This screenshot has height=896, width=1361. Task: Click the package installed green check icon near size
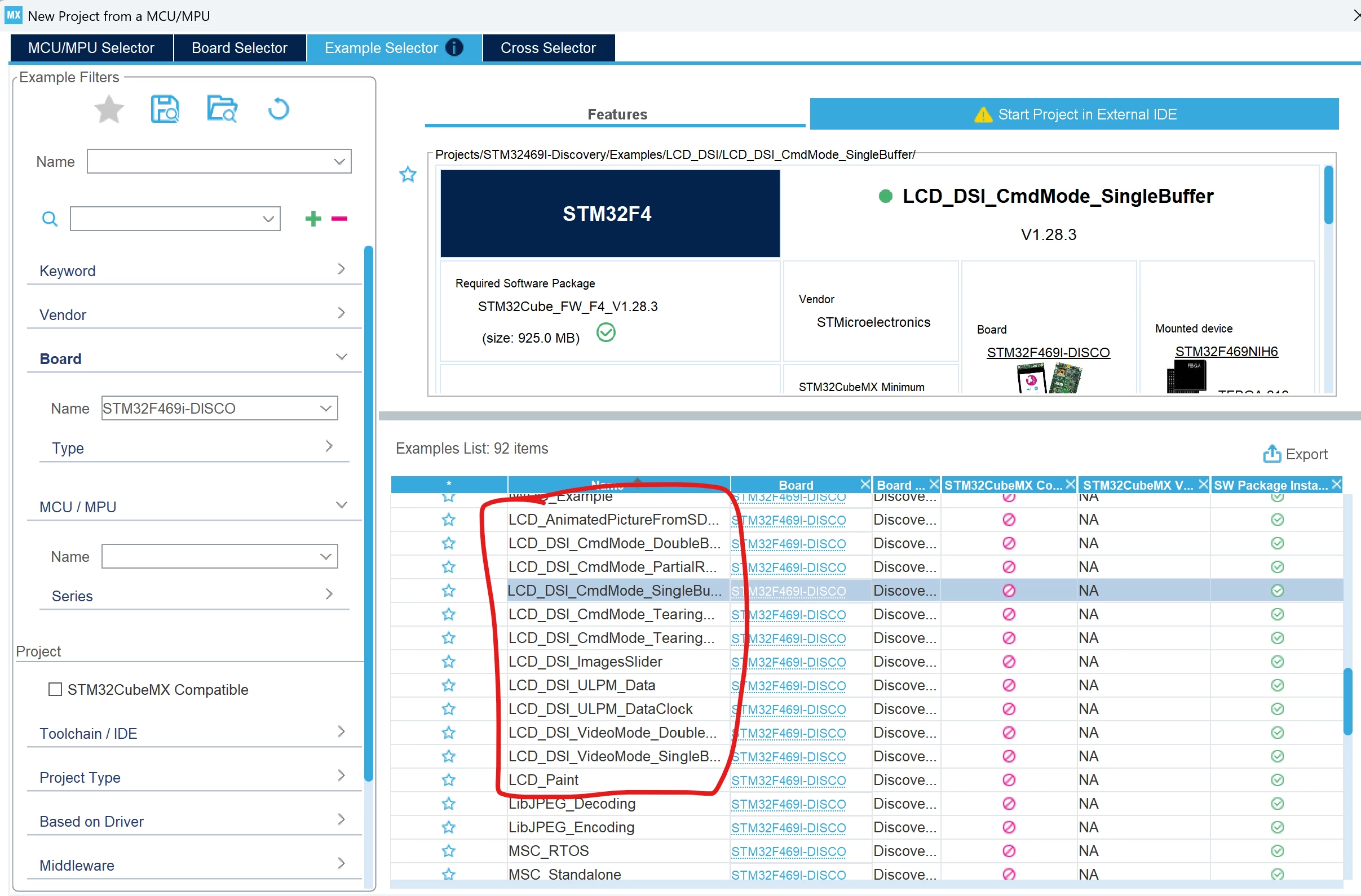[606, 332]
